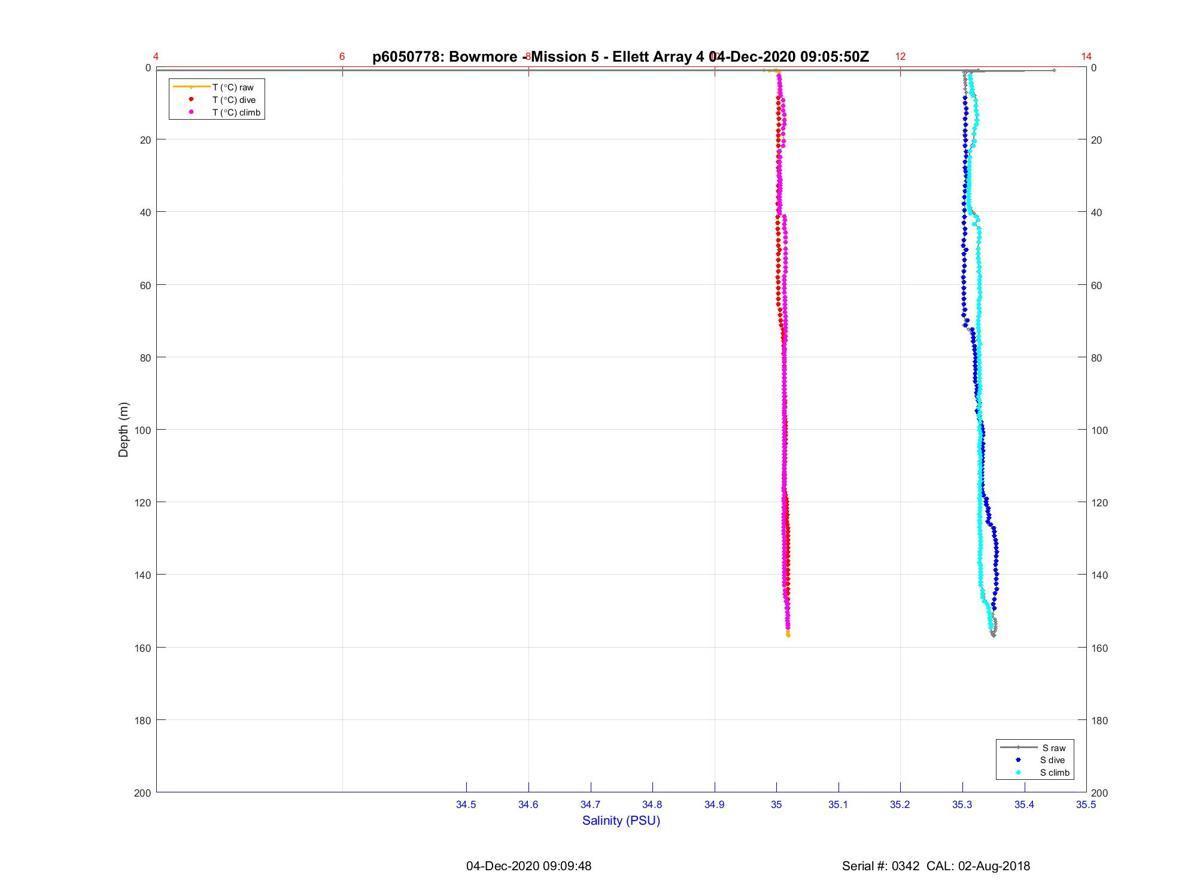Select the 'T (°C) dive' legend entry
Image resolution: width=1200 pixels, height=891 pixels.
(x=233, y=100)
